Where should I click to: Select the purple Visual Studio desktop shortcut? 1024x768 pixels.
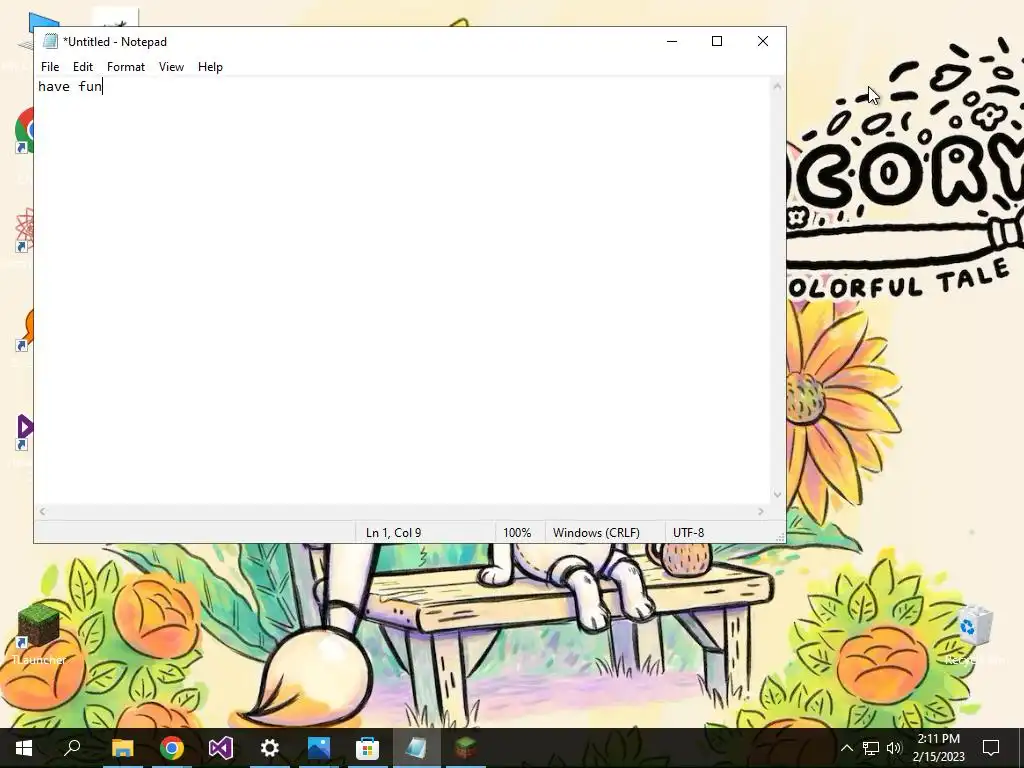click(25, 432)
